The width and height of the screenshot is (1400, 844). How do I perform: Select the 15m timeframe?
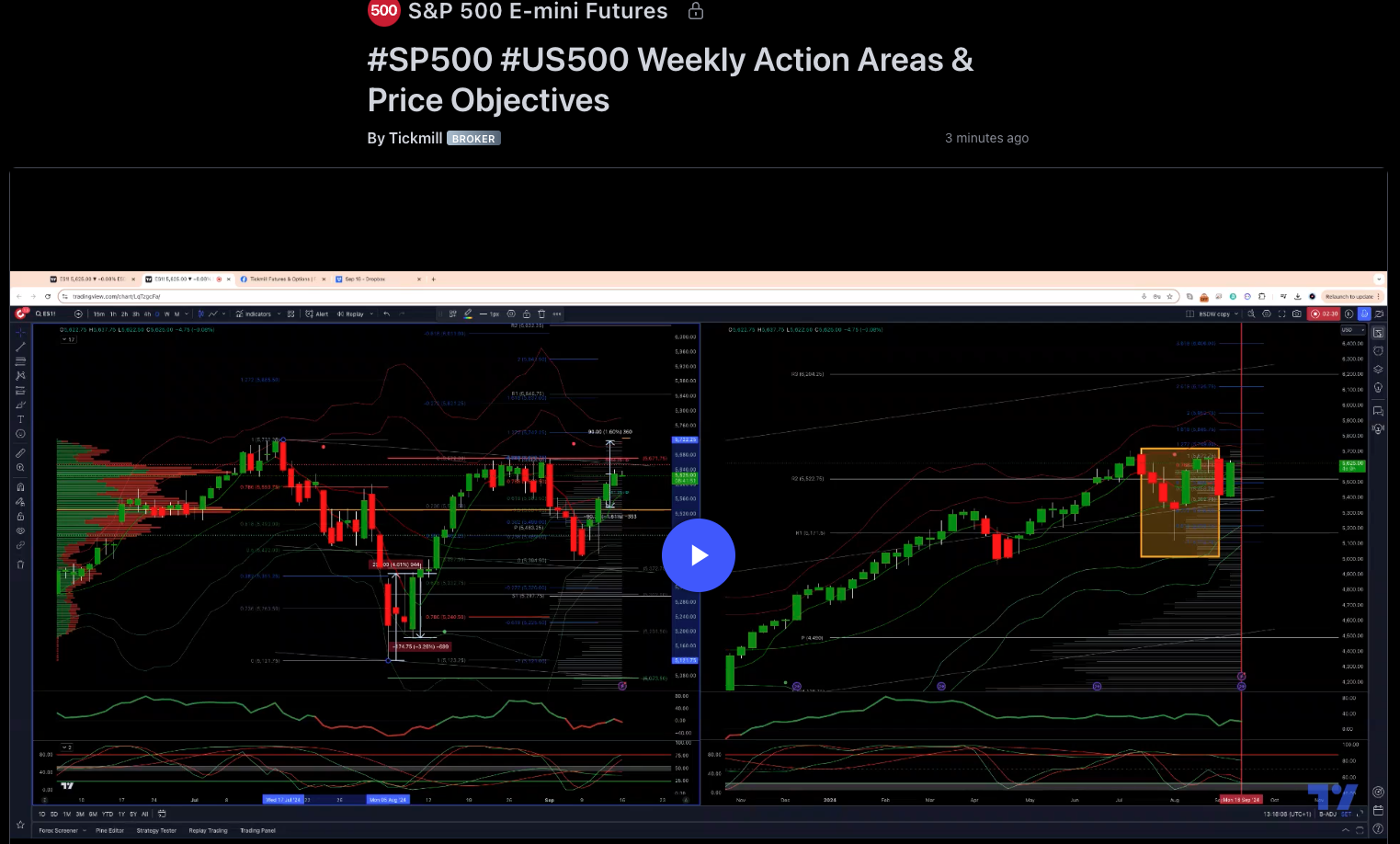click(99, 314)
